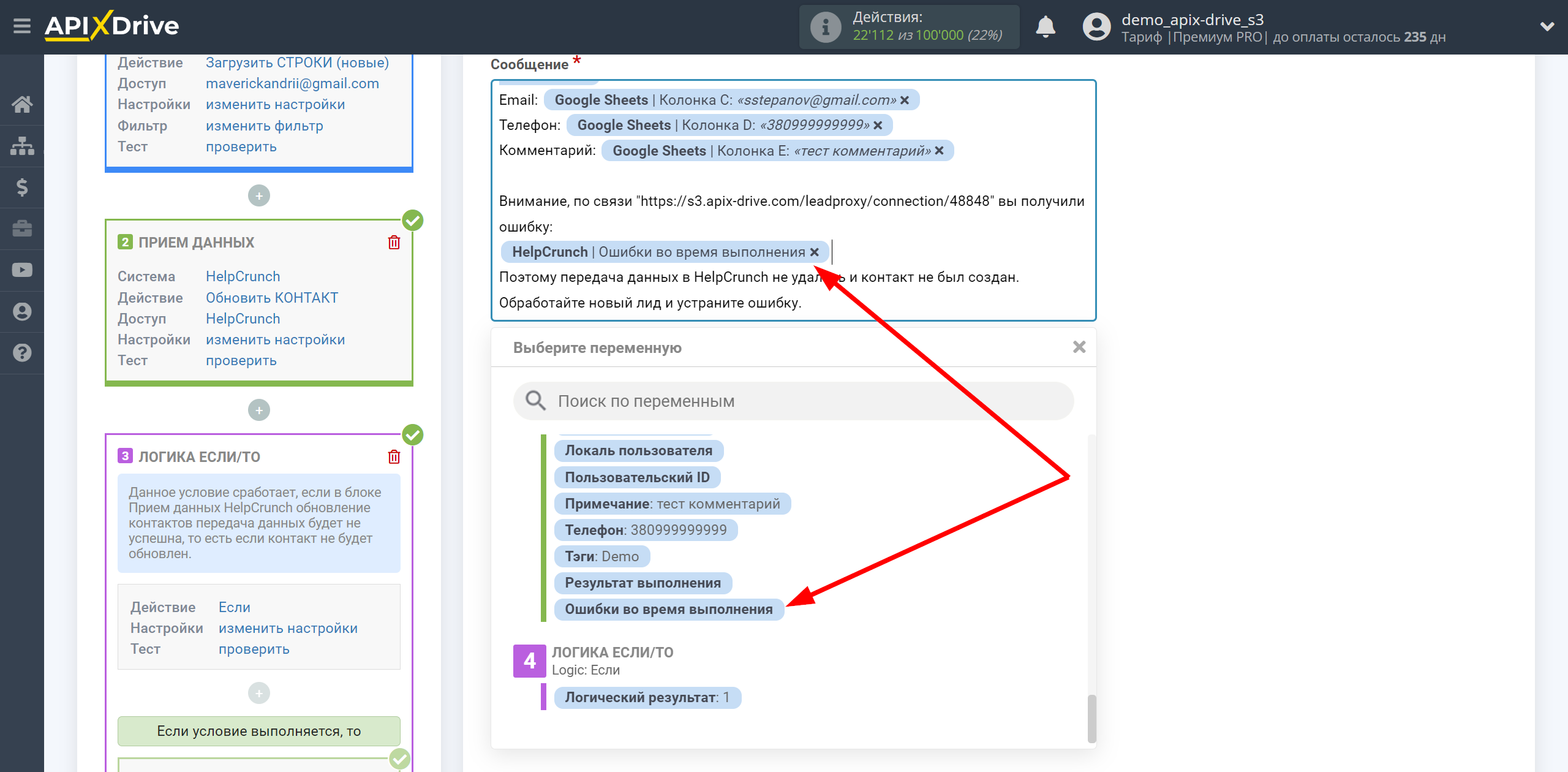The height and width of the screenshot is (772, 1568).
Task: Go to the home dashboard icon
Action: (x=22, y=104)
